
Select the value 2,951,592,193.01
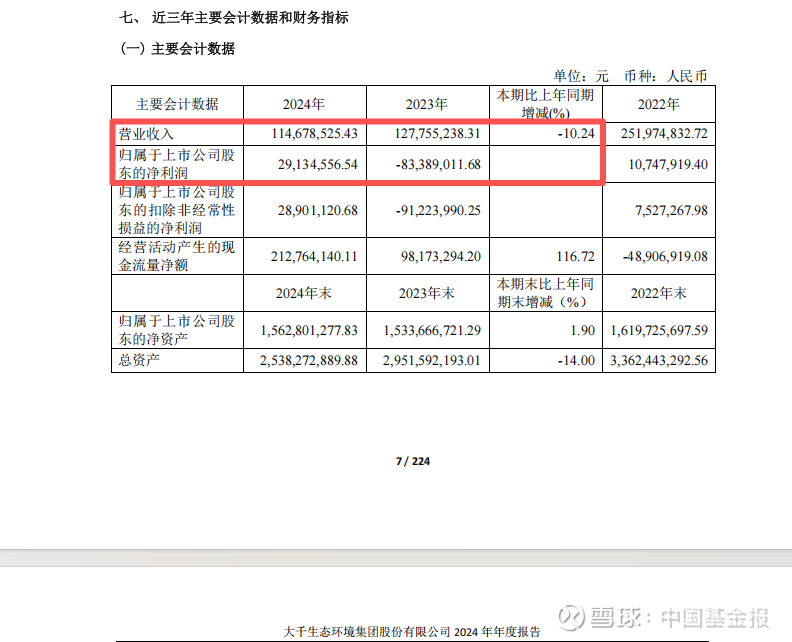432,361
